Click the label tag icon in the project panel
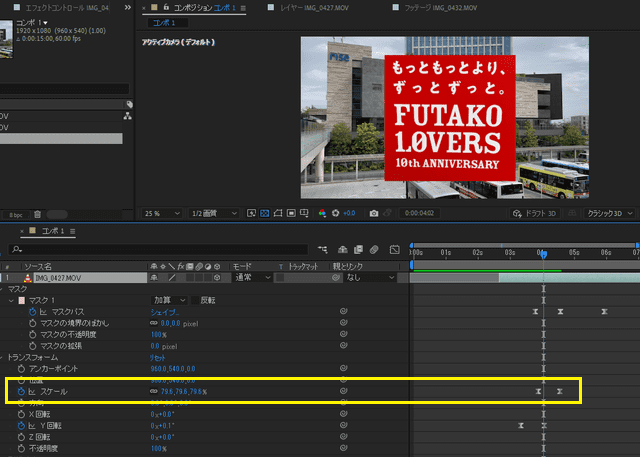The height and width of the screenshot is (457, 640). (129, 104)
